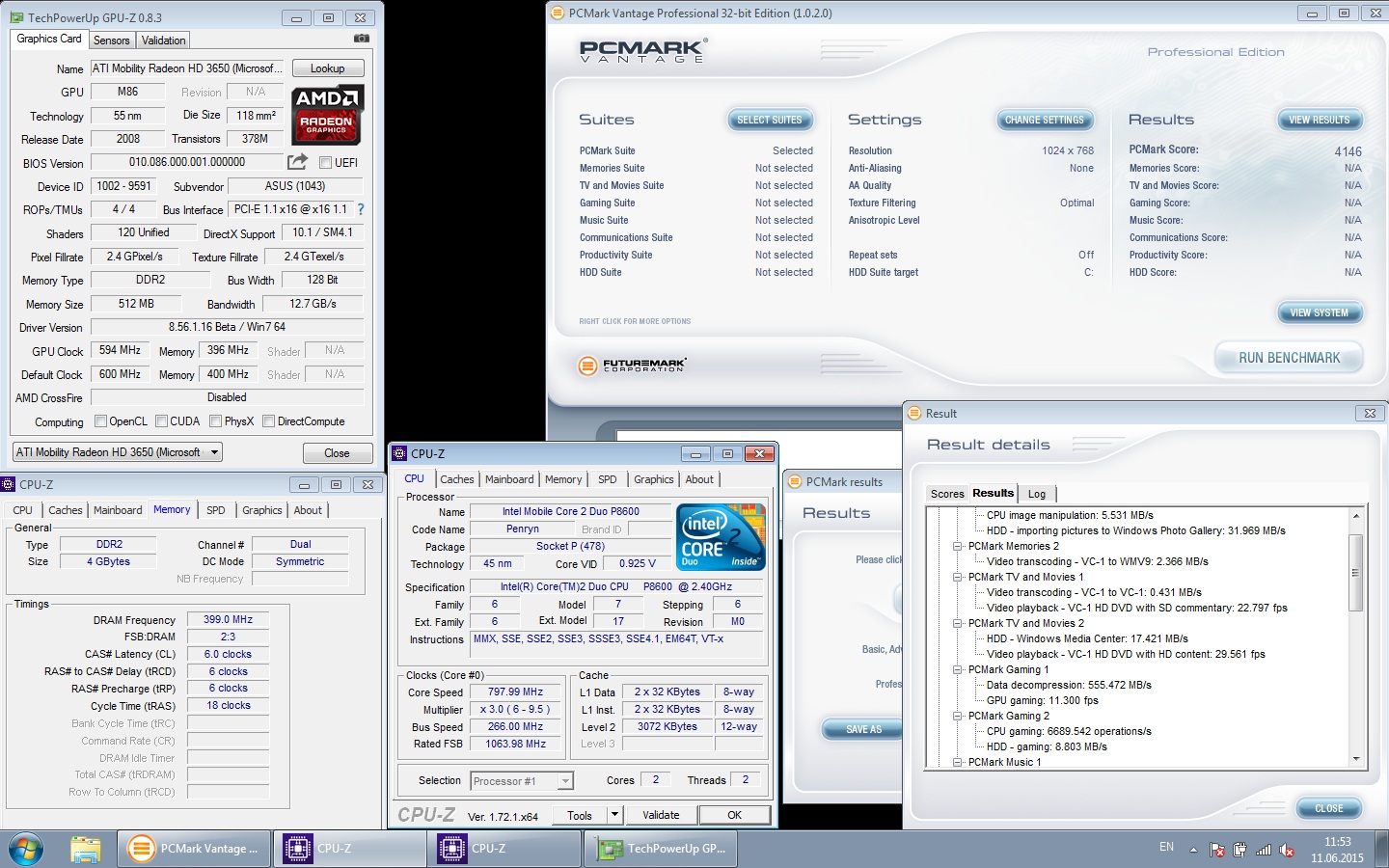
Task: Open the Windows Start button
Action: pos(26,849)
